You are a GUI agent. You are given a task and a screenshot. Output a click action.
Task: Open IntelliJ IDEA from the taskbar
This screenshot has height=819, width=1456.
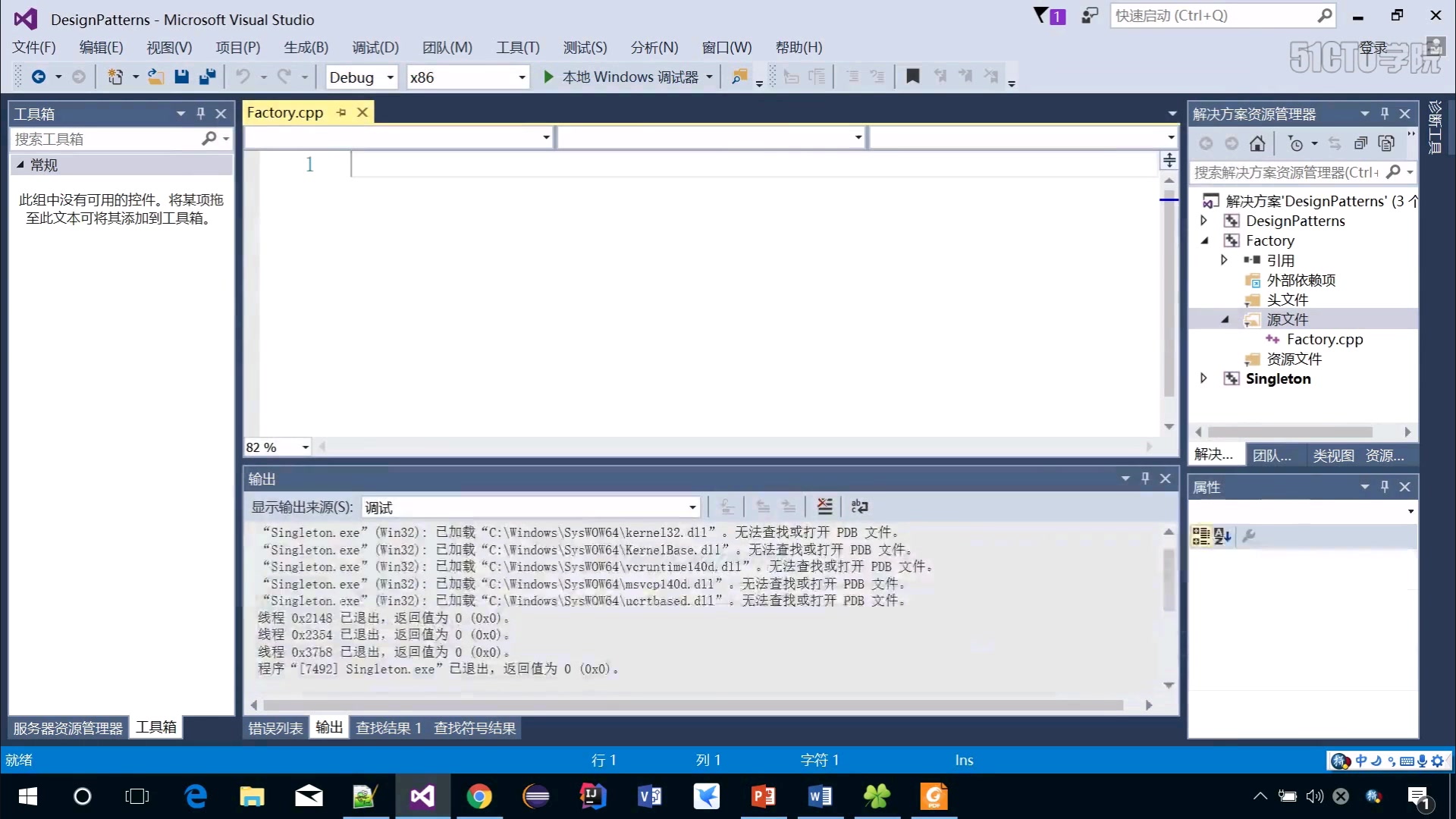[593, 796]
